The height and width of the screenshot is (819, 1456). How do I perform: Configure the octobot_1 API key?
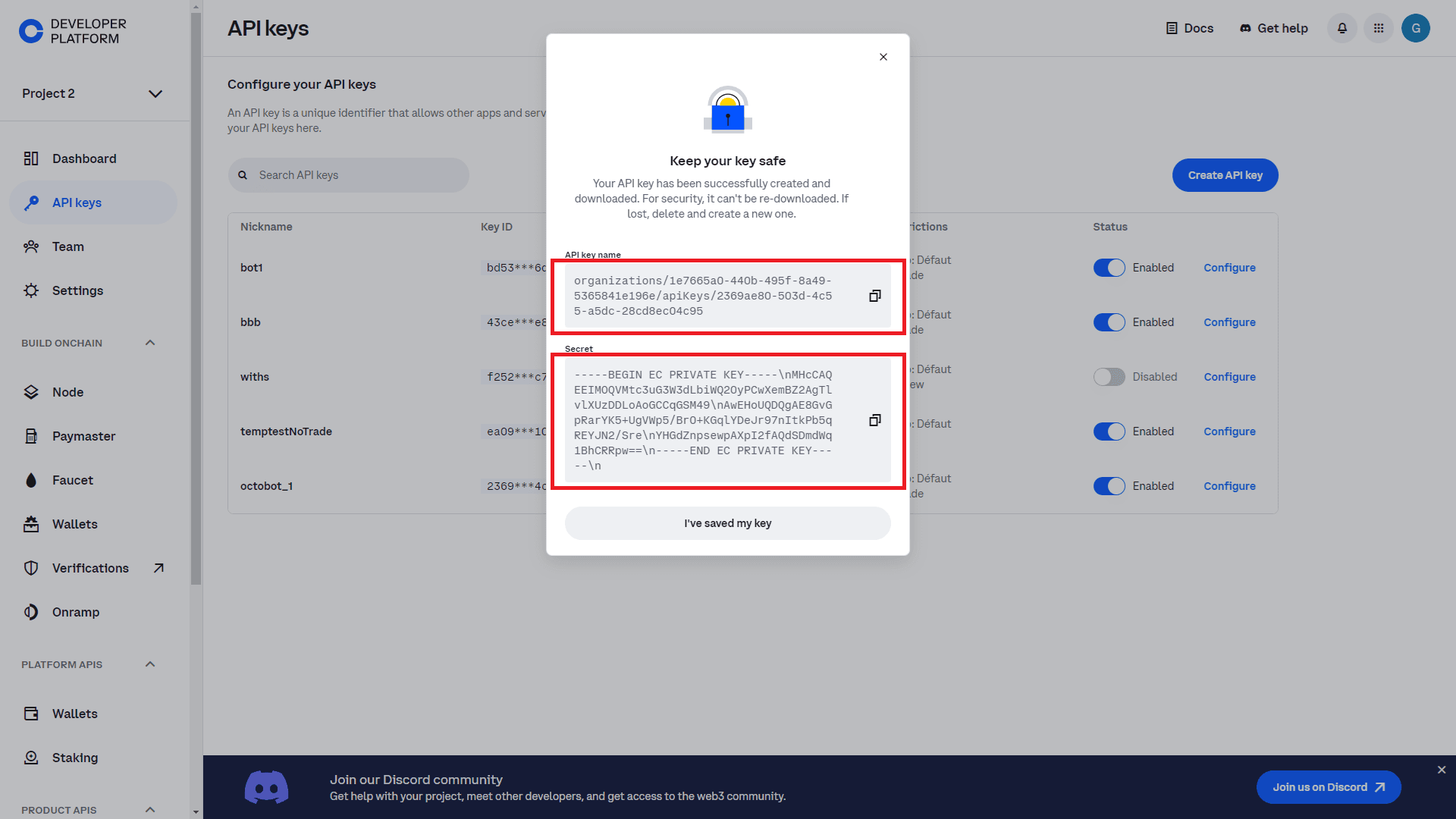click(x=1229, y=486)
